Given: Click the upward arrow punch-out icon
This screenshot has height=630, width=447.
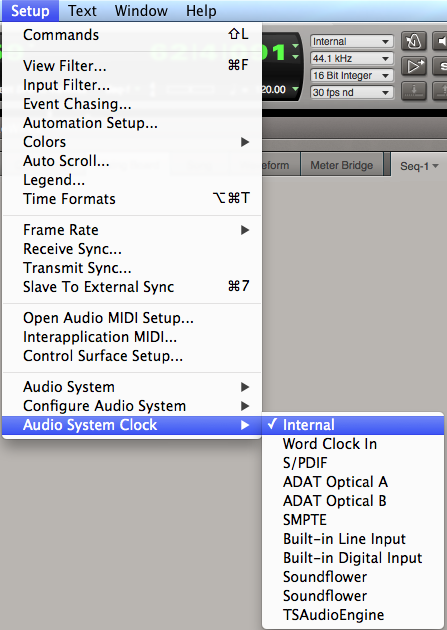Looking at the screenshot, I should coord(440,91).
